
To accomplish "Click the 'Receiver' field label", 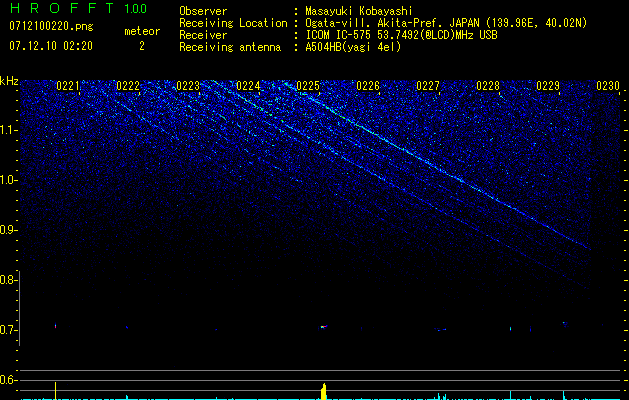I will 203,35.
